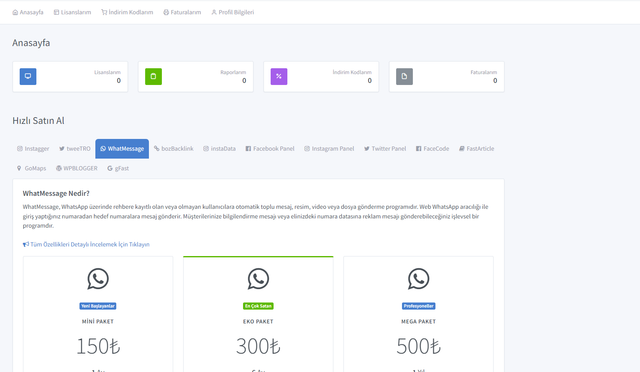Click the gray document Faturalarım icon
640x372 pixels.
pos(404,76)
